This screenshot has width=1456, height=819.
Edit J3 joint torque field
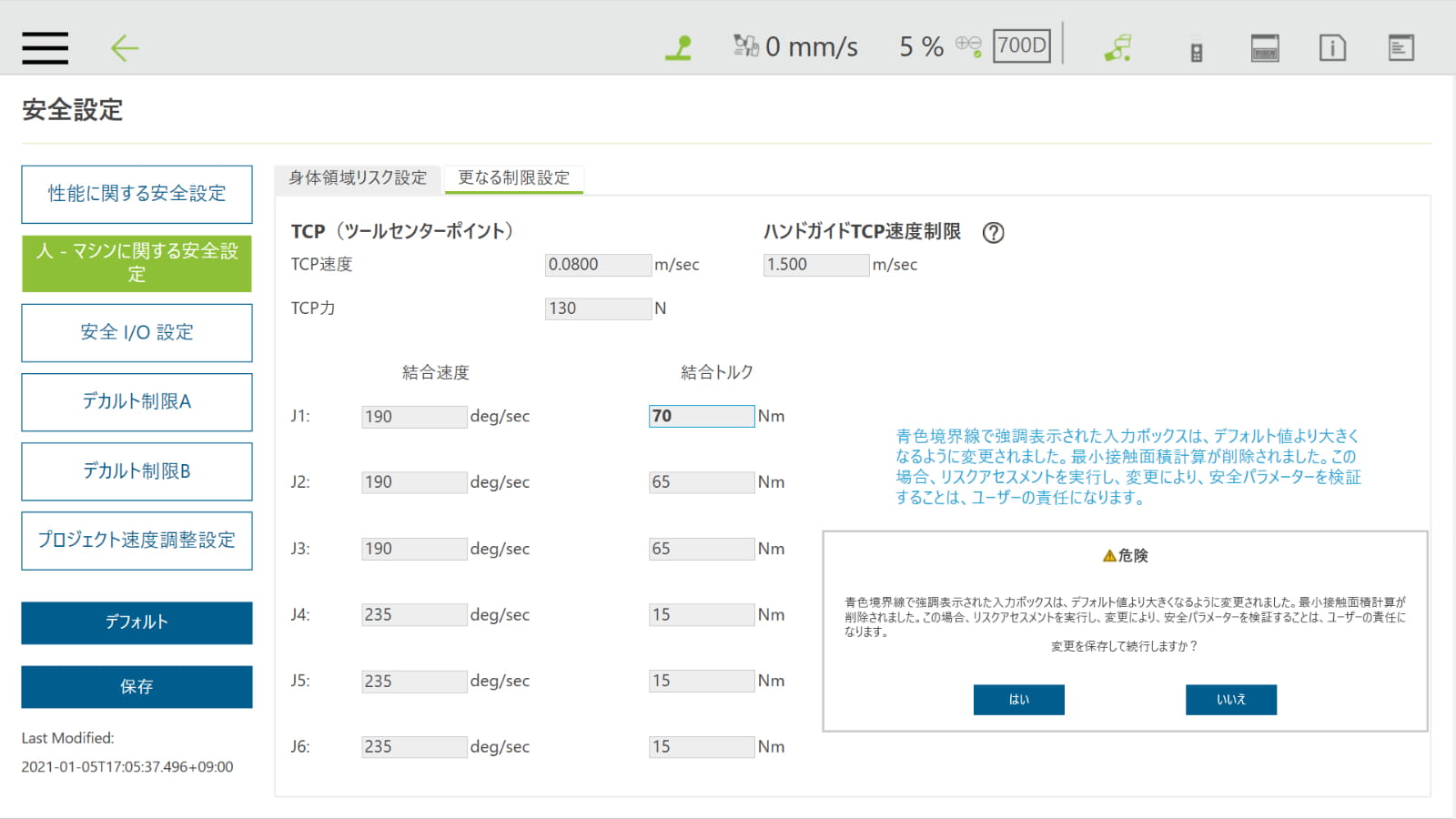click(x=702, y=549)
